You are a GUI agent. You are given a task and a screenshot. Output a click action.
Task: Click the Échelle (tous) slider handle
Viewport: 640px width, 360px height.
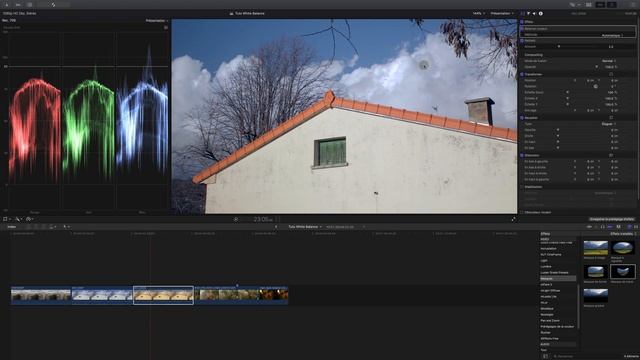pyautogui.click(x=567, y=92)
